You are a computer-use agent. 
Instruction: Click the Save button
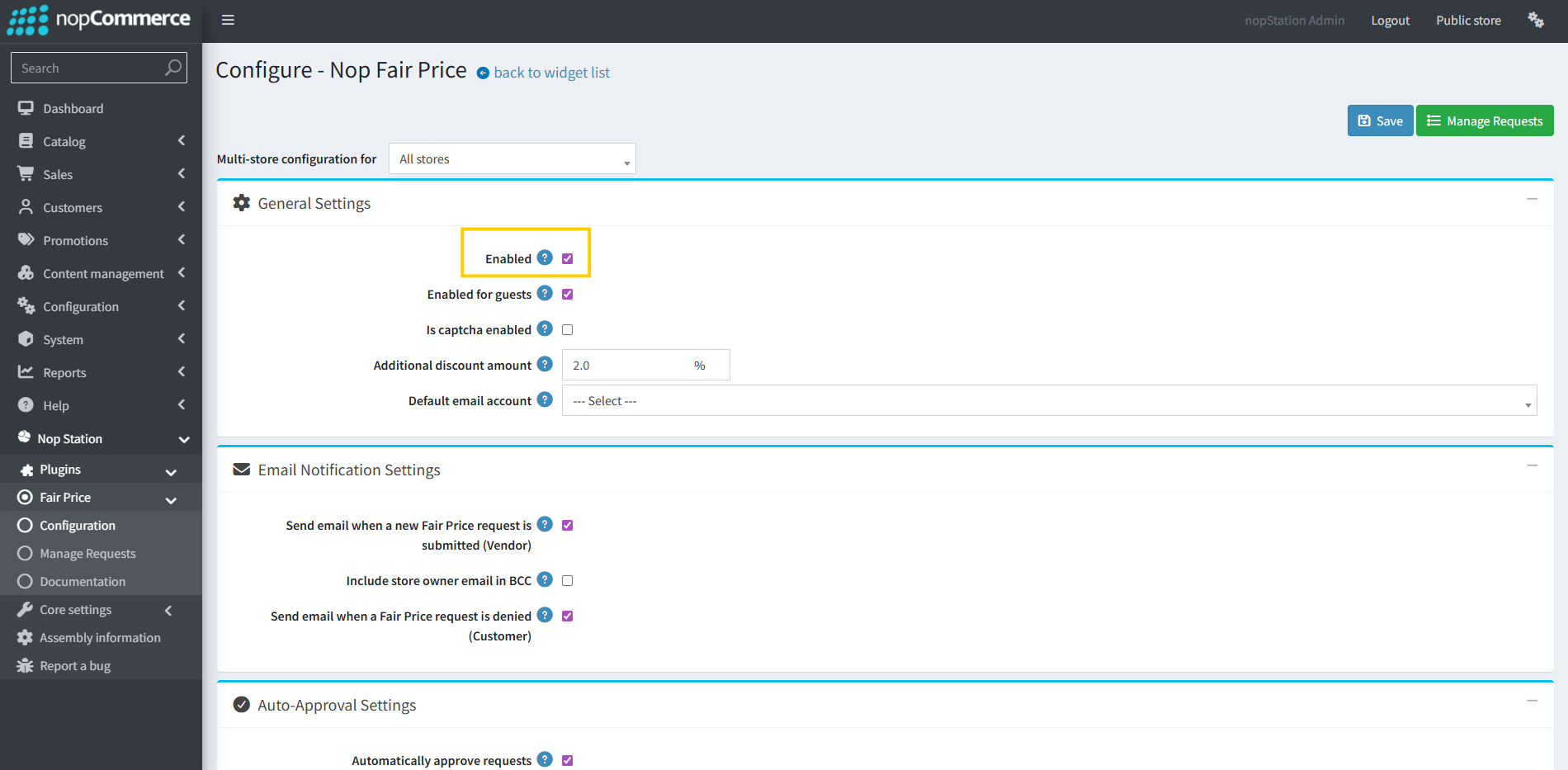coord(1380,120)
